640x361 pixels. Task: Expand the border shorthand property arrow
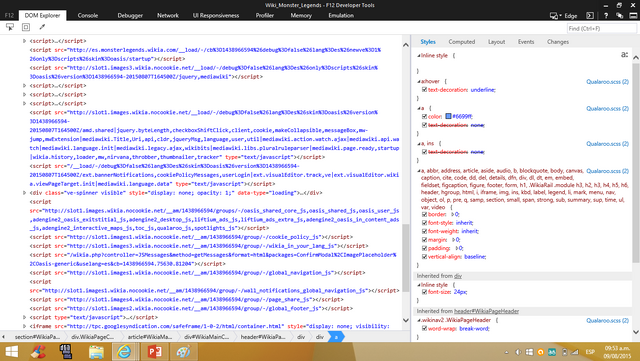tap(452, 214)
